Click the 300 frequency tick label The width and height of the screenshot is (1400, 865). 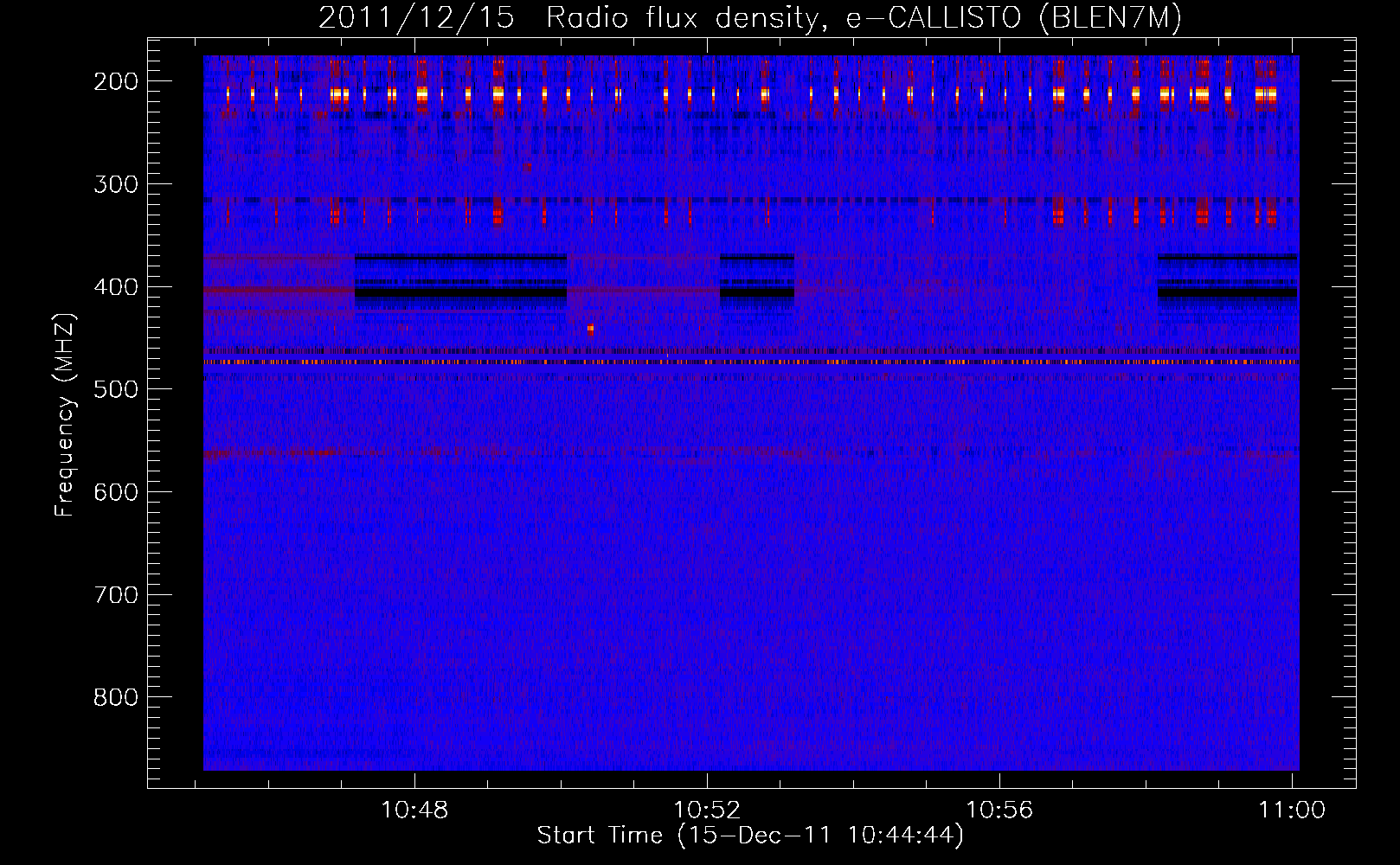(x=115, y=184)
